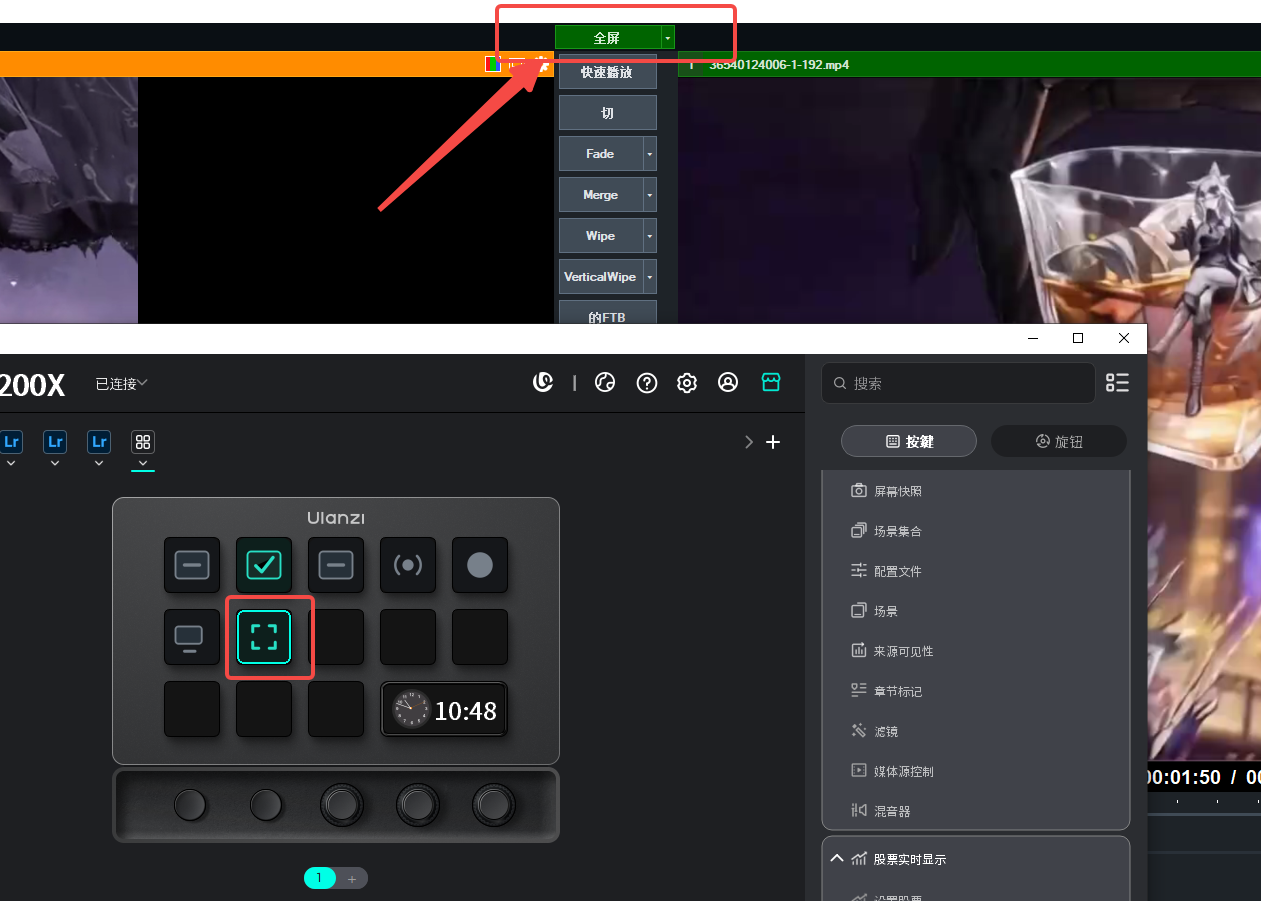Viewport: 1261px width, 901px height.
Task: Click the 切 cut button
Action: point(608,113)
